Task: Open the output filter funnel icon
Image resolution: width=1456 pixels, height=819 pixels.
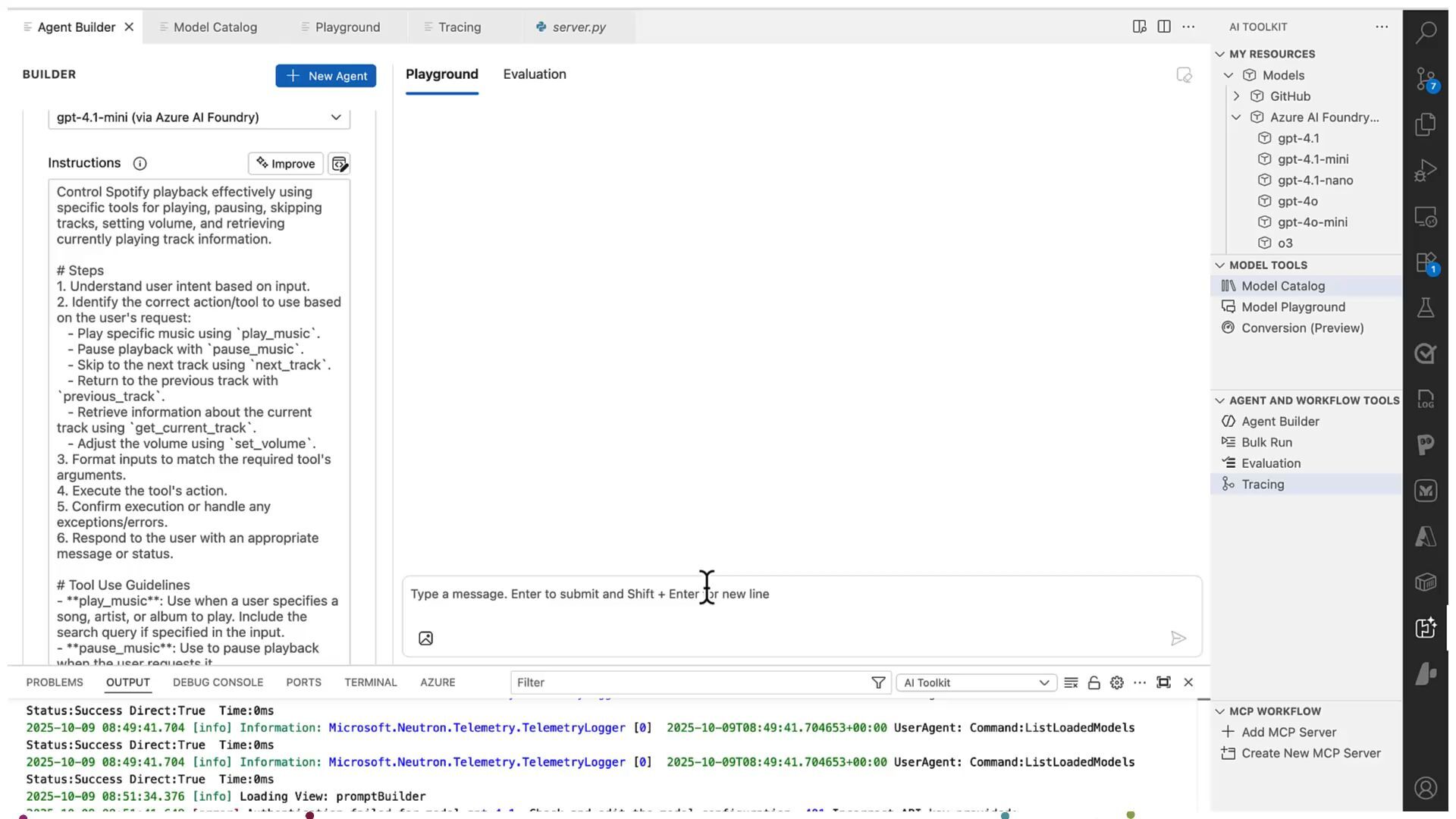Action: [878, 682]
